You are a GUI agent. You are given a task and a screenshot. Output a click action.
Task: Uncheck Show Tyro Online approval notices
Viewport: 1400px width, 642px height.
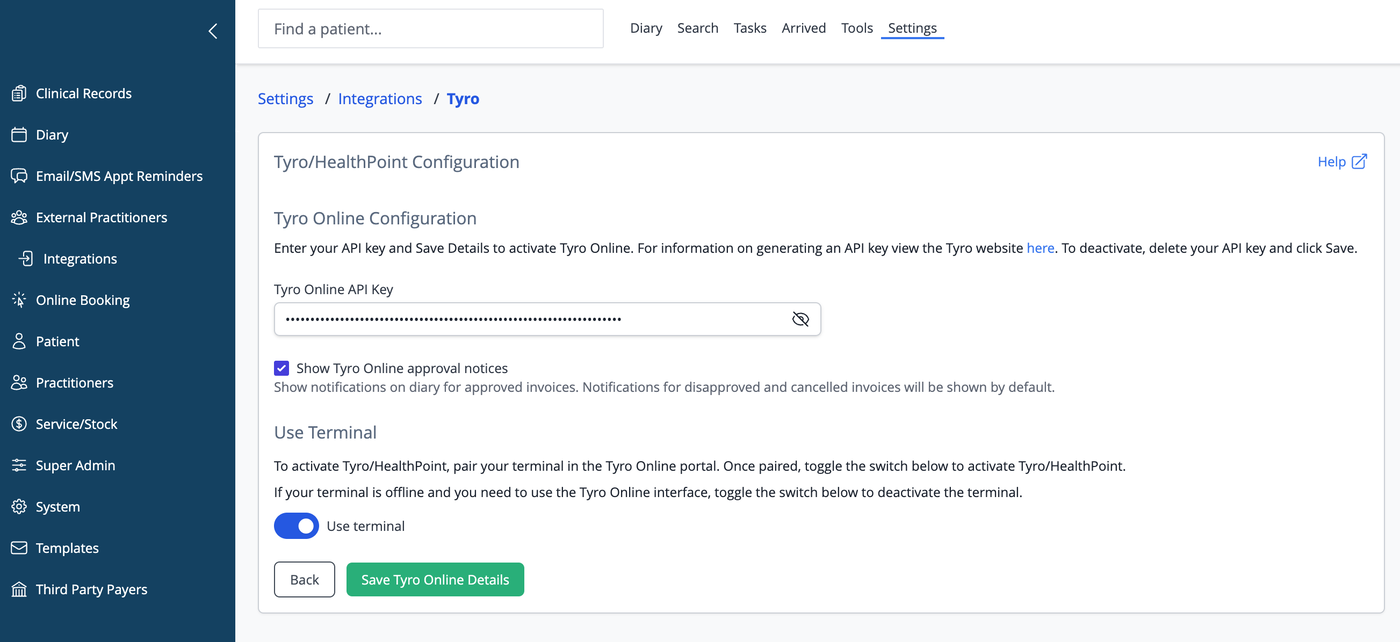282,368
